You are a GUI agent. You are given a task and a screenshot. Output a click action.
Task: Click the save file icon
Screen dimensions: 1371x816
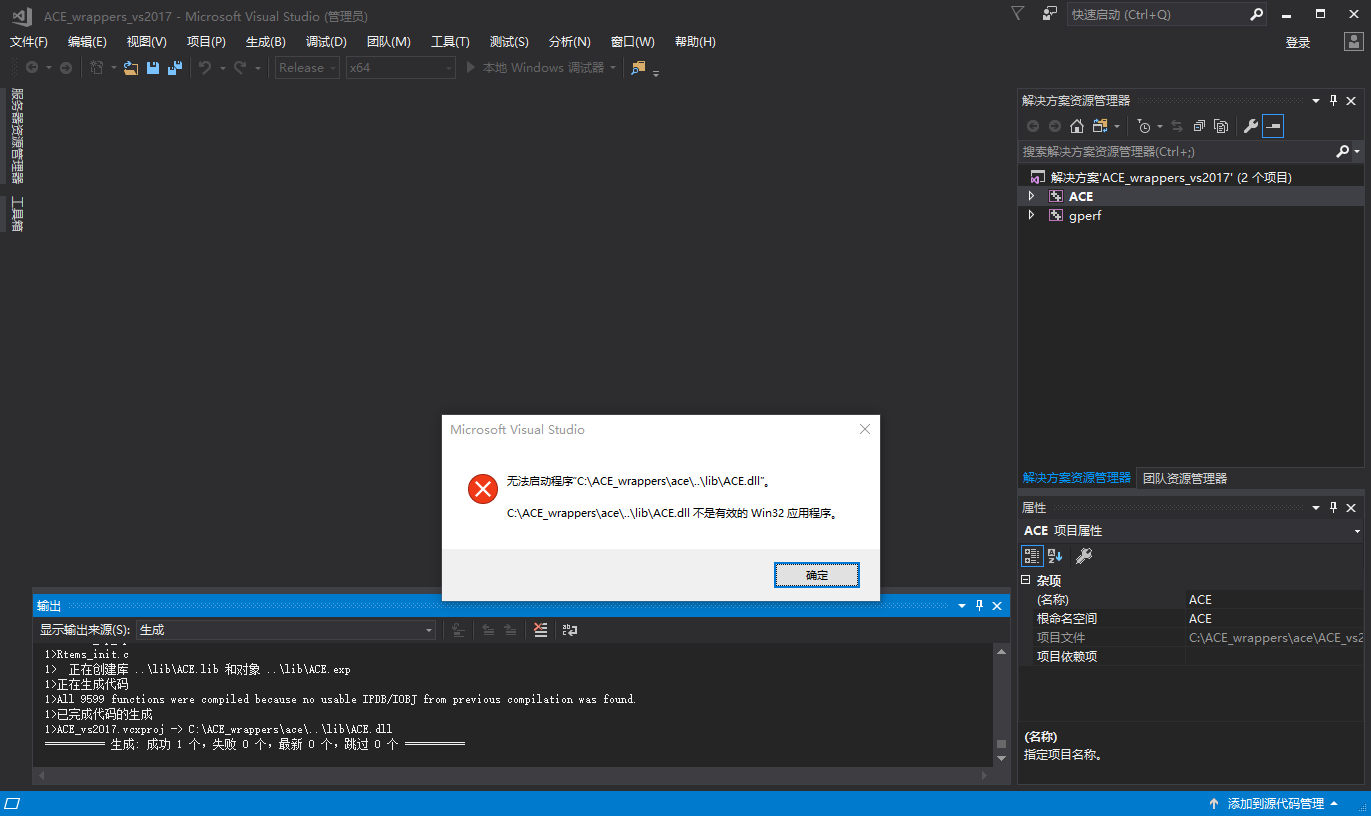(x=153, y=68)
